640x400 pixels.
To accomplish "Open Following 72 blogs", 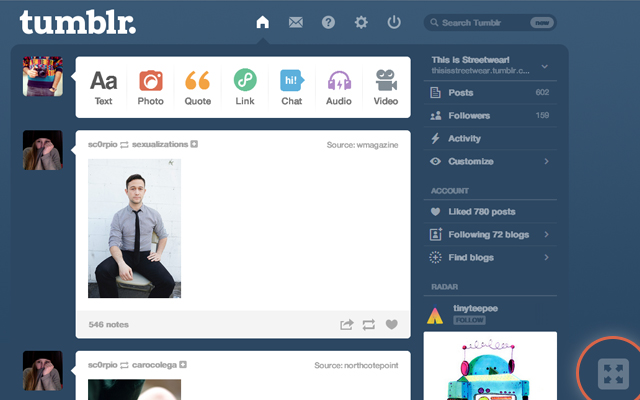I will [x=490, y=234].
